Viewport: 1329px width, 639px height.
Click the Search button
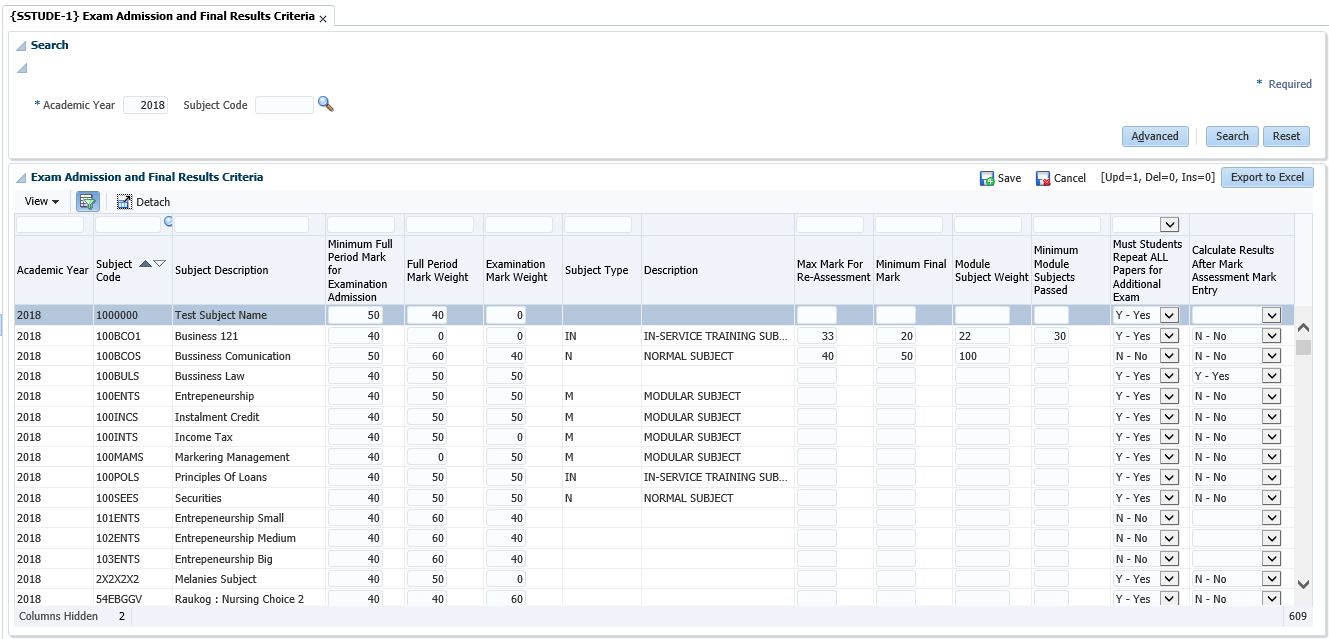point(1231,136)
